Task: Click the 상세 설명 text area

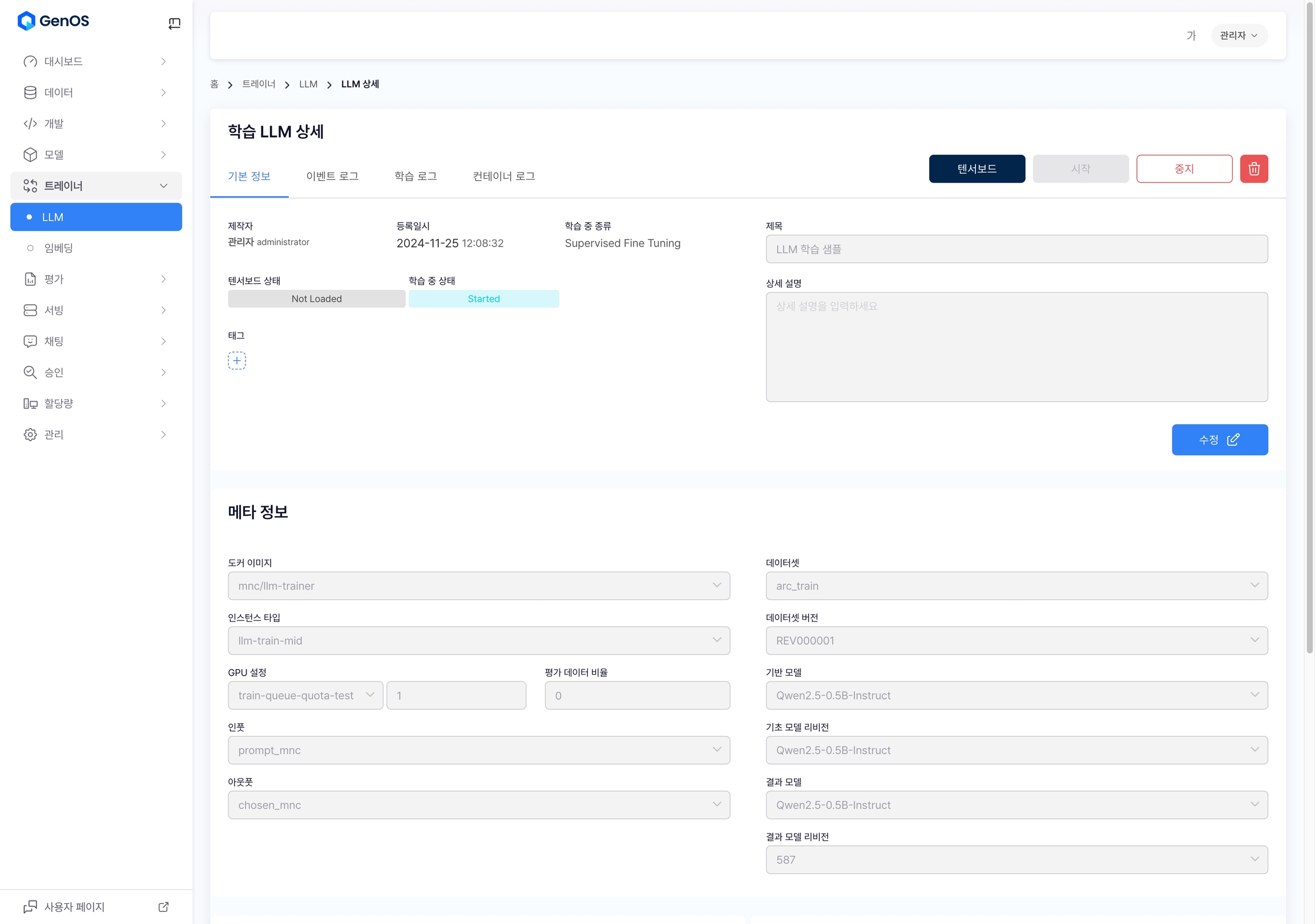Action: [1016, 346]
